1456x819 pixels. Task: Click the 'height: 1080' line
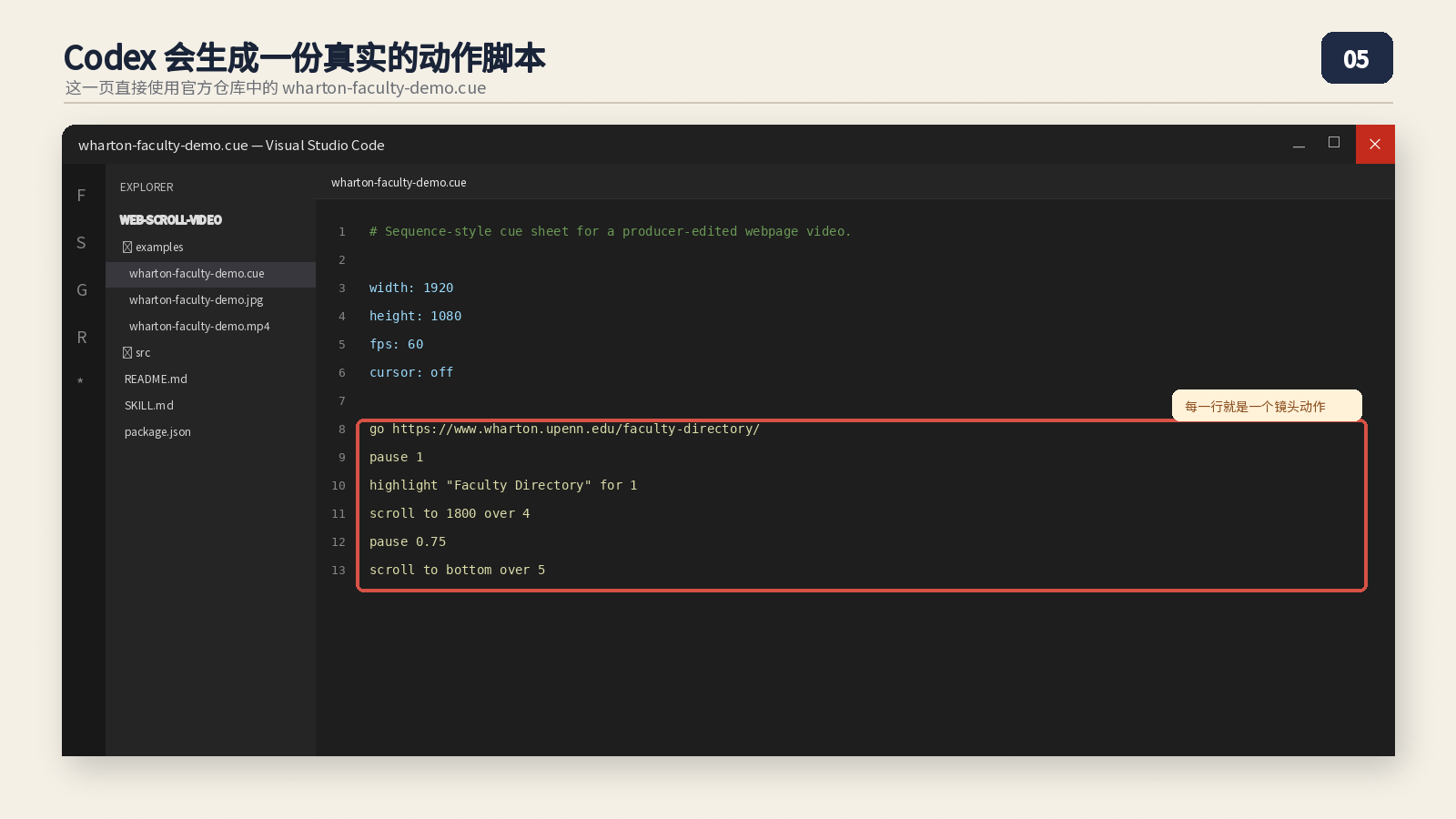click(415, 317)
